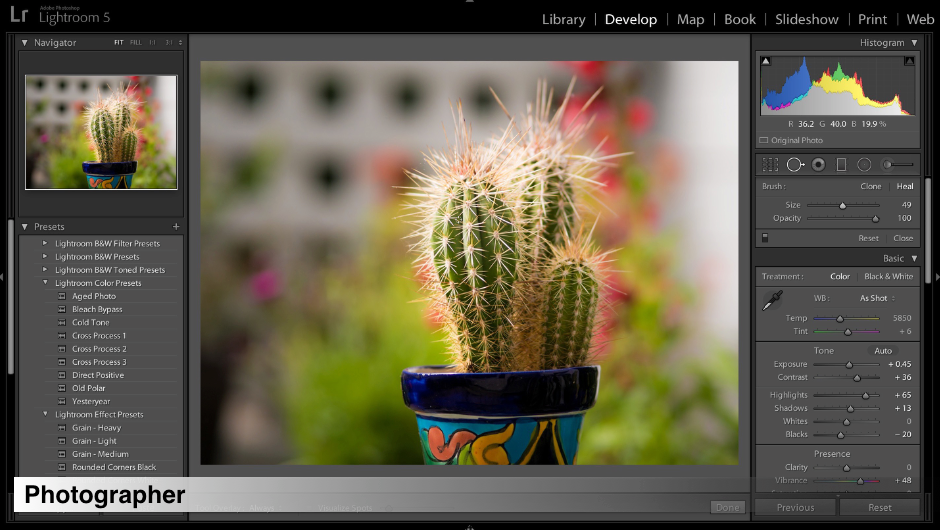940x530 pixels.
Task: Select the Crop Overlay tool
Action: pyautogui.click(x=770, y=164)
